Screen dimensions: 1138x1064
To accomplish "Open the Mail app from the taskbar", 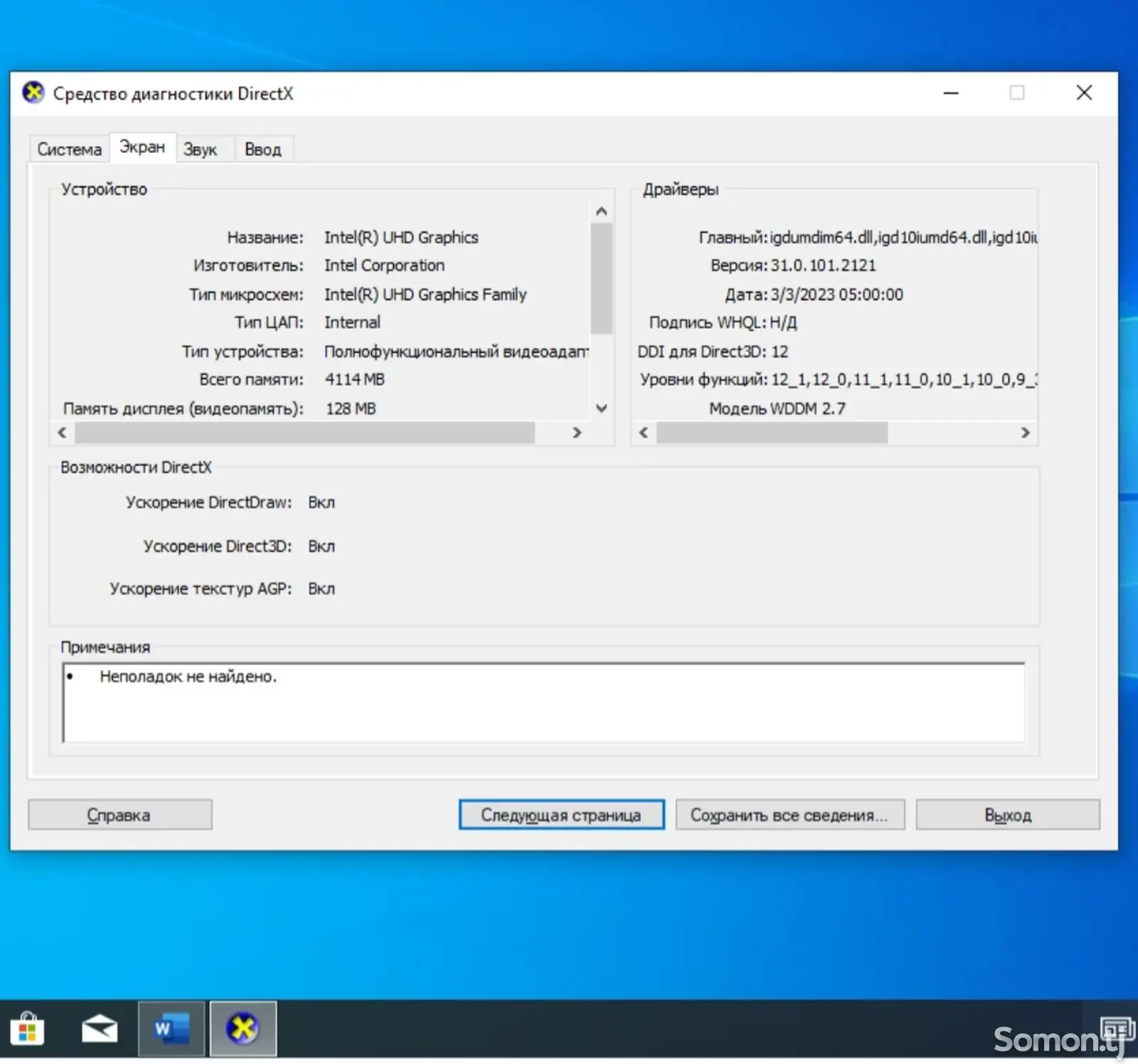I will pyautogui.click(x=100, y=1028).
